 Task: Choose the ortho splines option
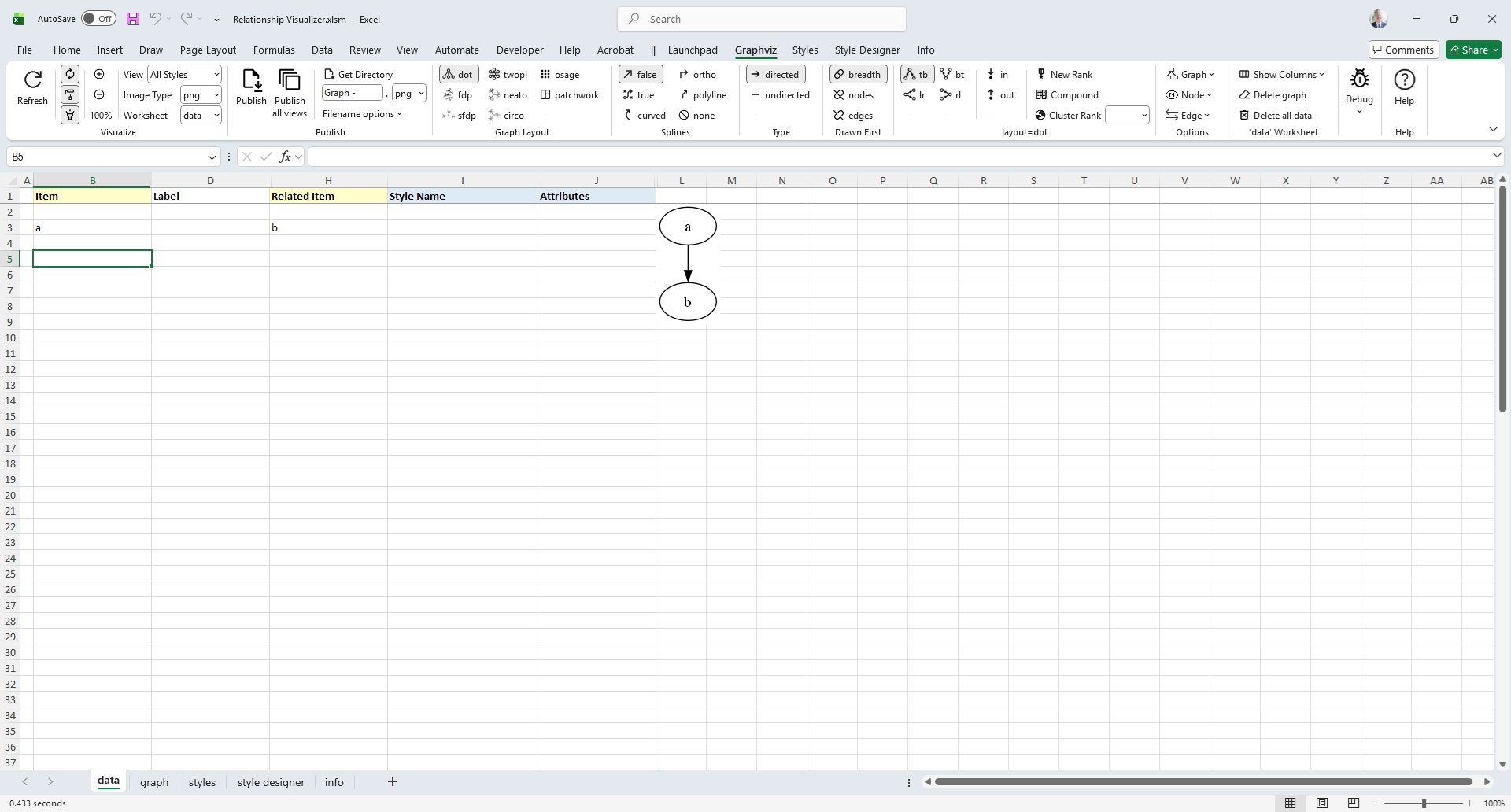[x=697, y=75]
